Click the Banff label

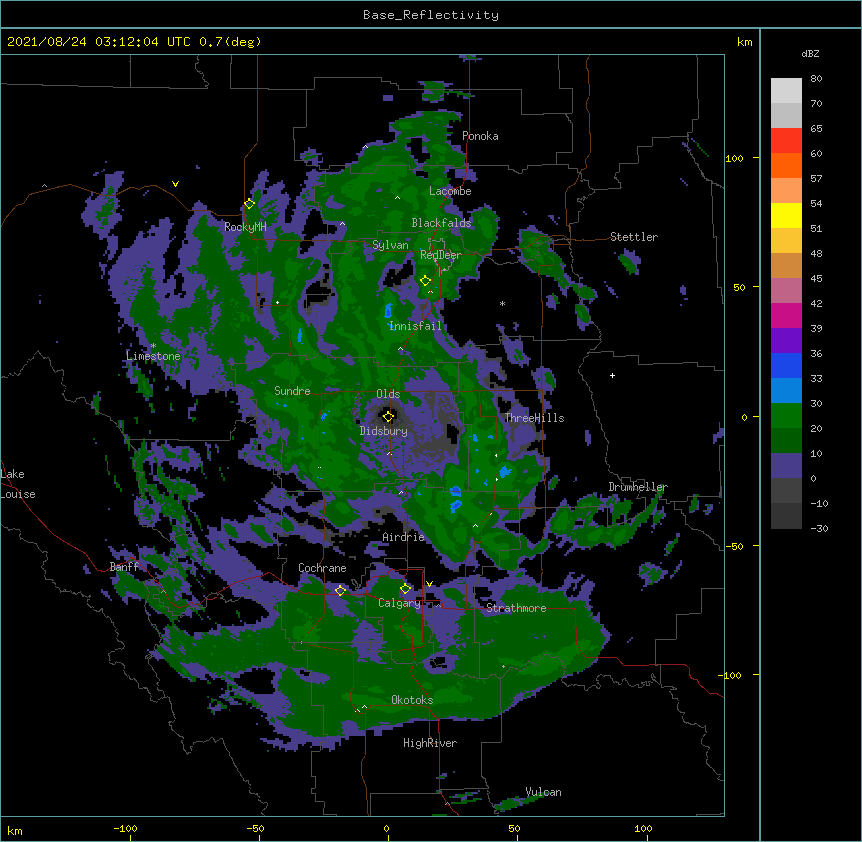pyautogui.click(x=124, y=567)
